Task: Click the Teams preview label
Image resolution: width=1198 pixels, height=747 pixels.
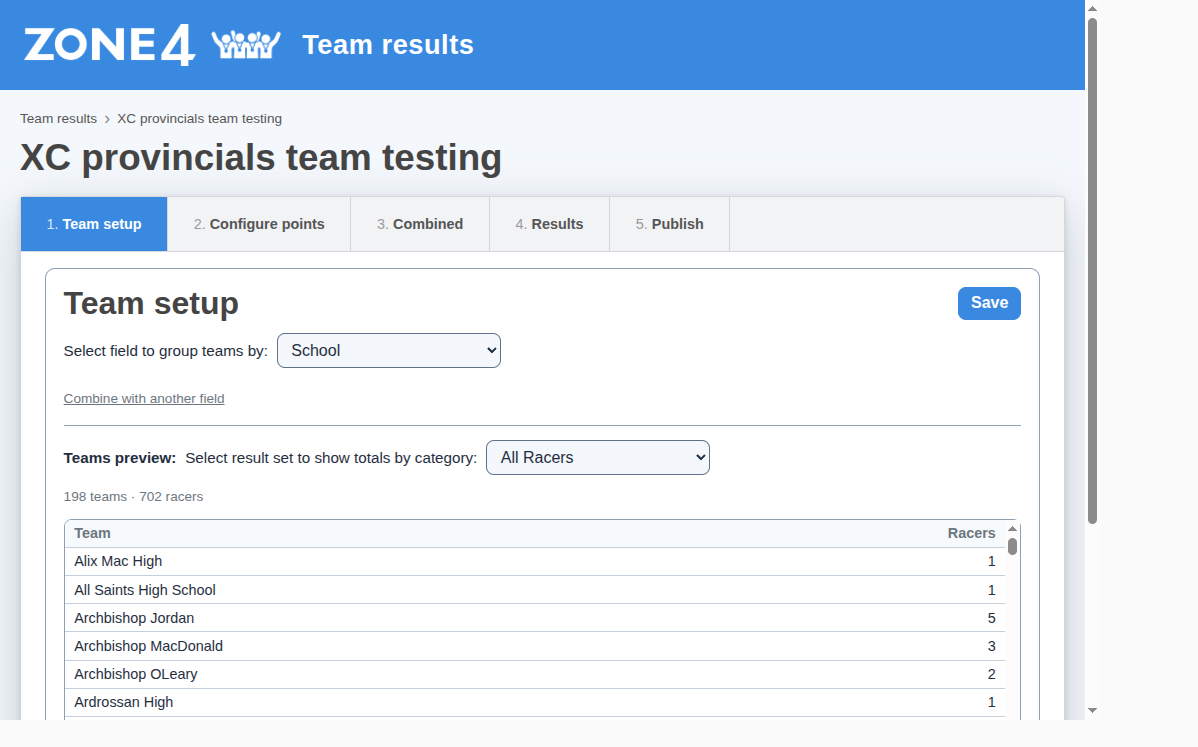Action: click(120, 458)
